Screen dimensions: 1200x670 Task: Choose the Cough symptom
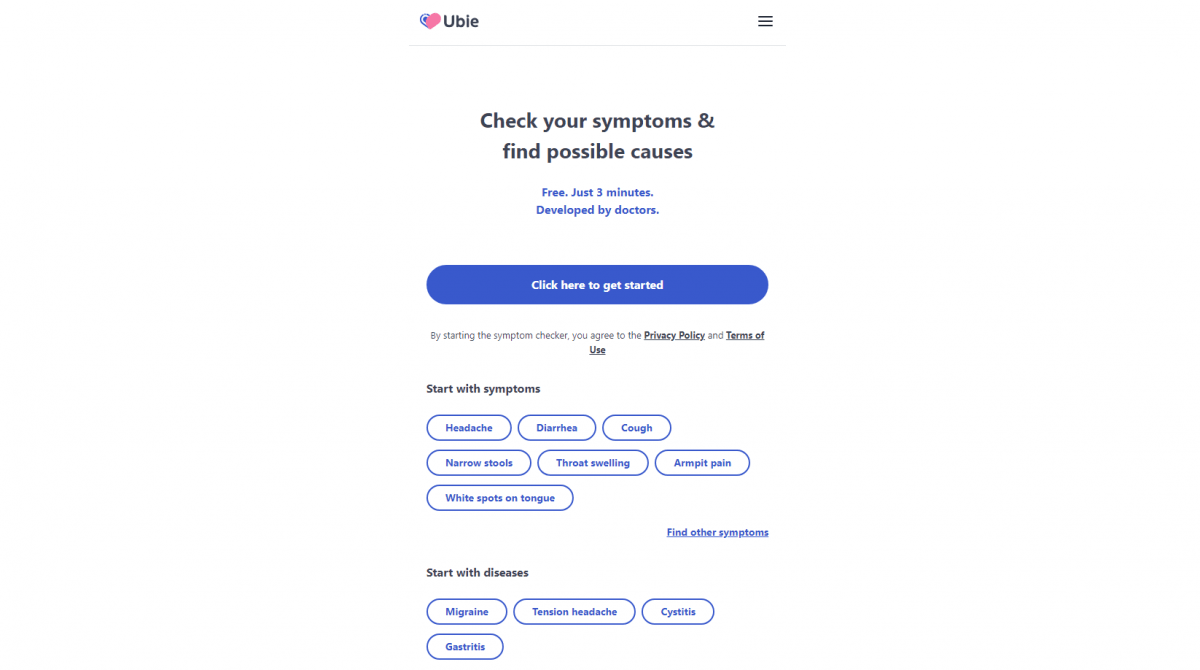point(637,428)
